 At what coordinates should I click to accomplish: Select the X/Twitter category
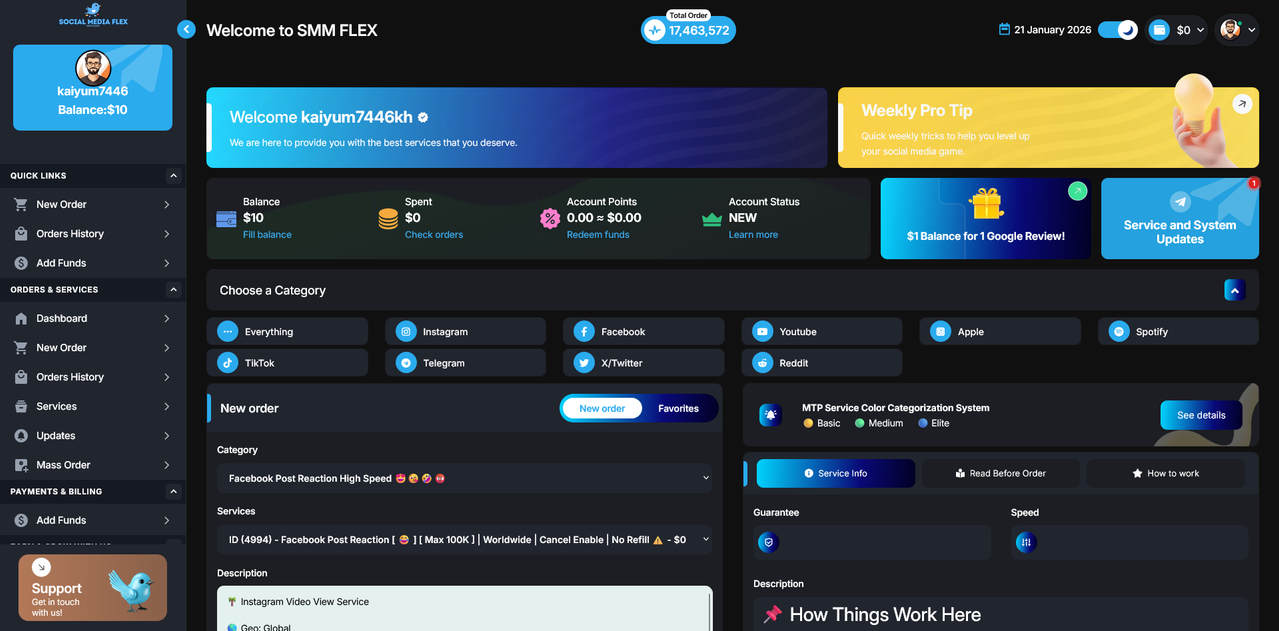644,363
